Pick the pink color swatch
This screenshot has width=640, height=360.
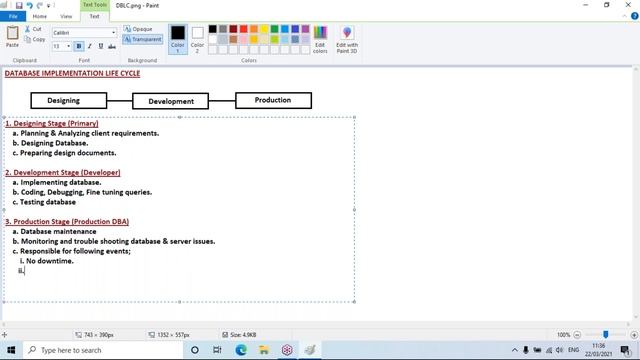click(x=244, y=39)
